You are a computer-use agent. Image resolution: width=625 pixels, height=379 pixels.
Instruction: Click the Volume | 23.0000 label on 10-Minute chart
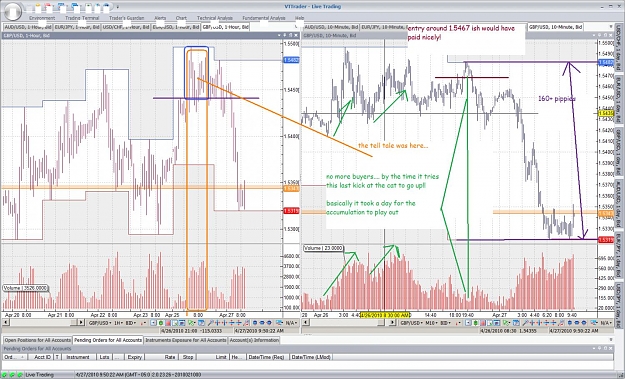[323, 248]
